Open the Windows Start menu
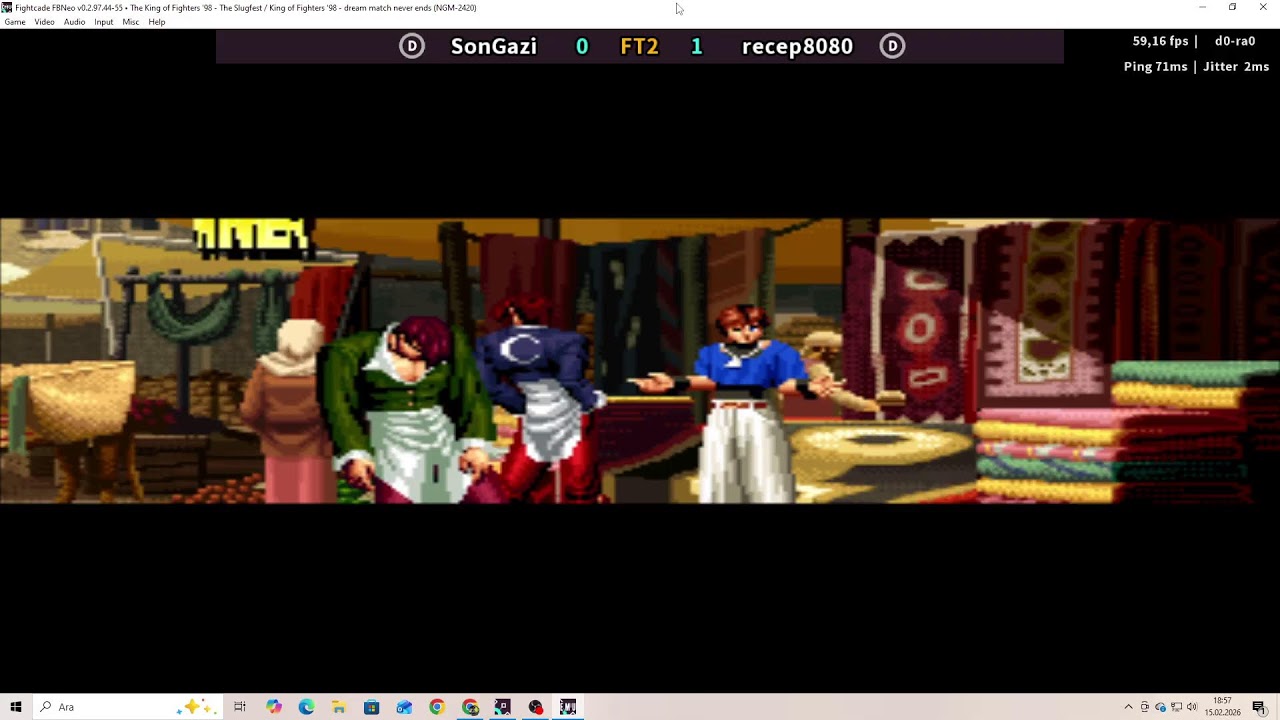This screenshot has height=720, width=1280. pos(16,707)
